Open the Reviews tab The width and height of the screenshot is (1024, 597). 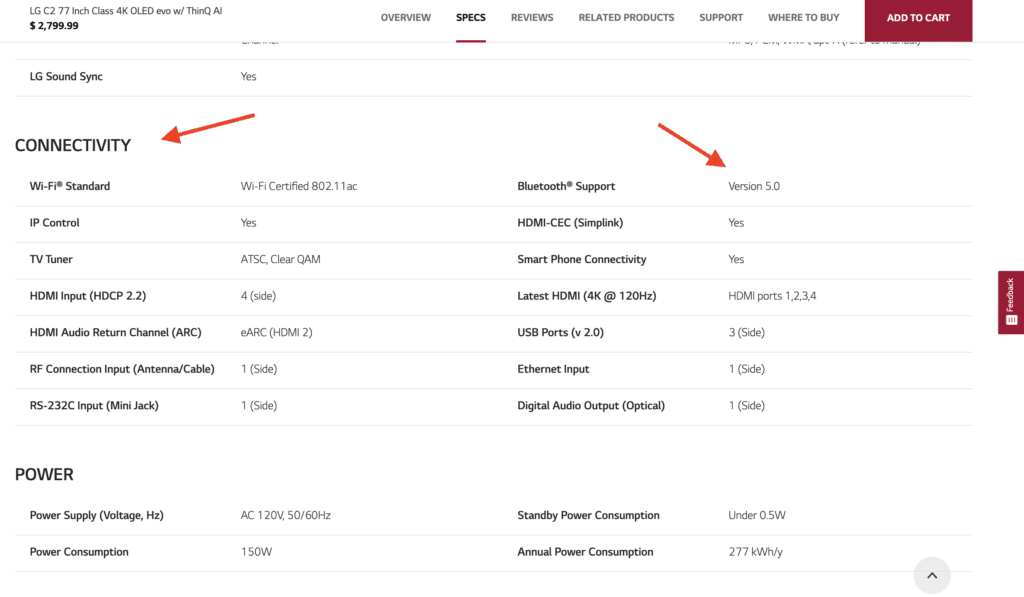532,18
